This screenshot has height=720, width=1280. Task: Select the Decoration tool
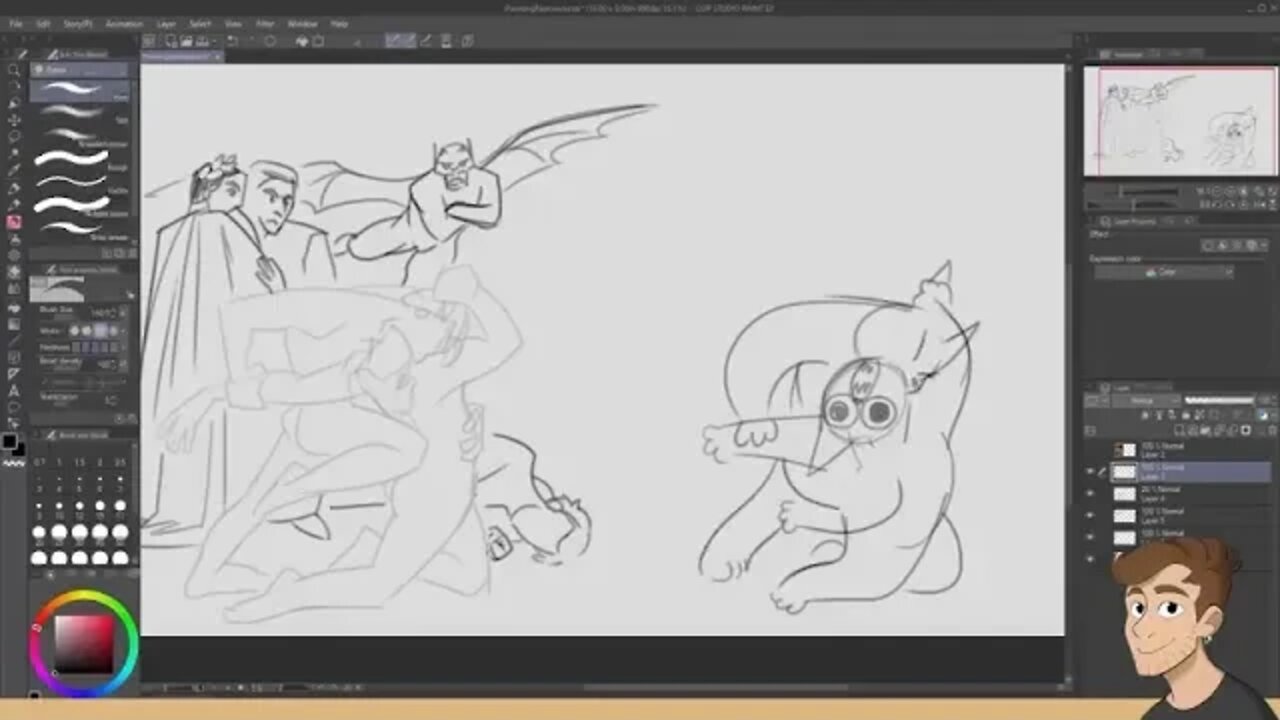point(14,257)
